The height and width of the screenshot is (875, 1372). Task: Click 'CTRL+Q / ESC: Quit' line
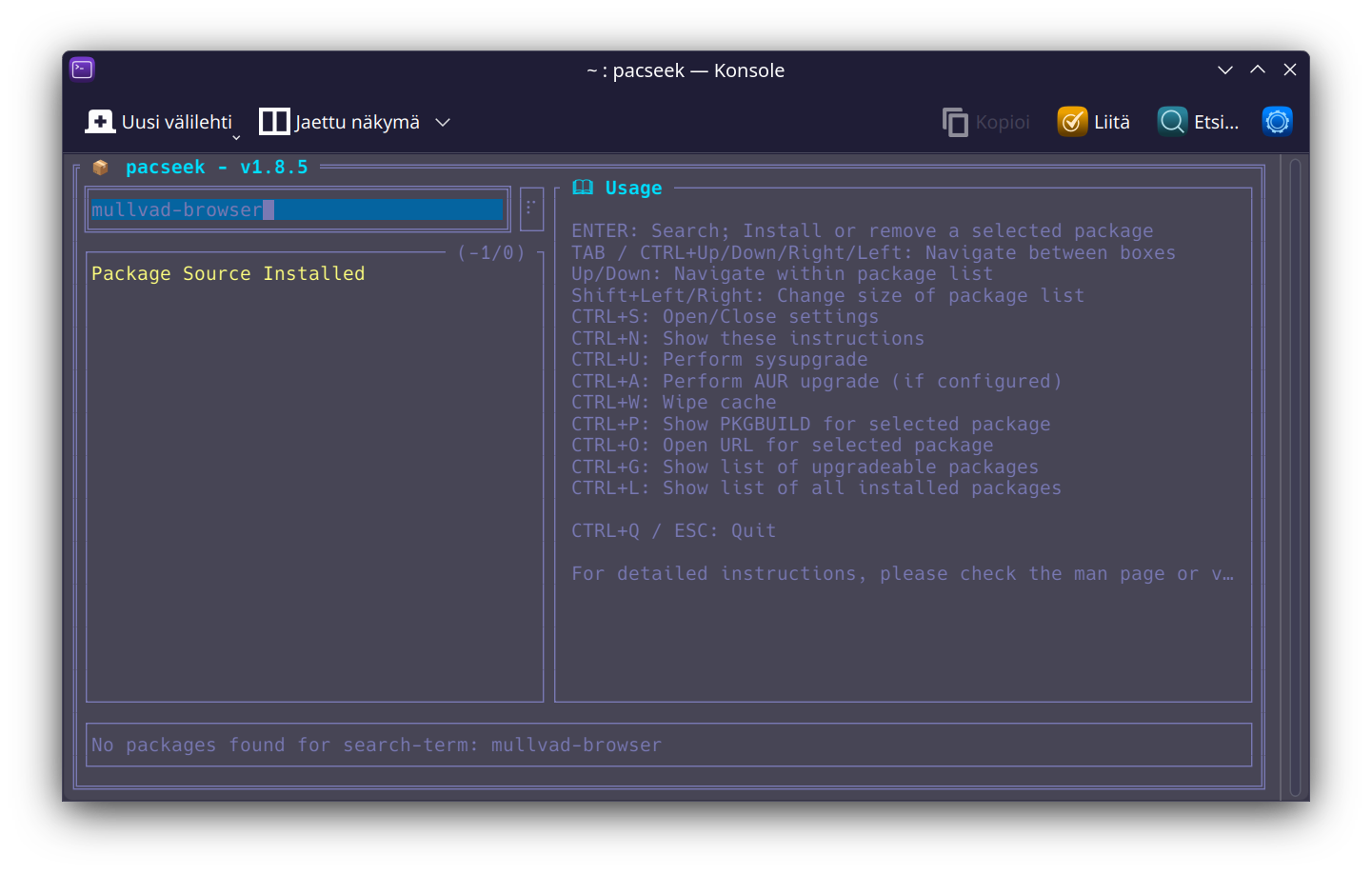673,531
